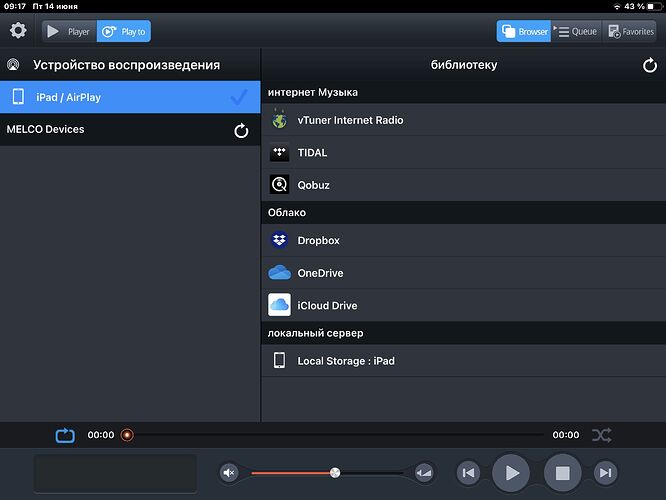The width and height of the screenshot is (666, 500).
Task: Start playback with the Play button
Action: pos(511,473)
